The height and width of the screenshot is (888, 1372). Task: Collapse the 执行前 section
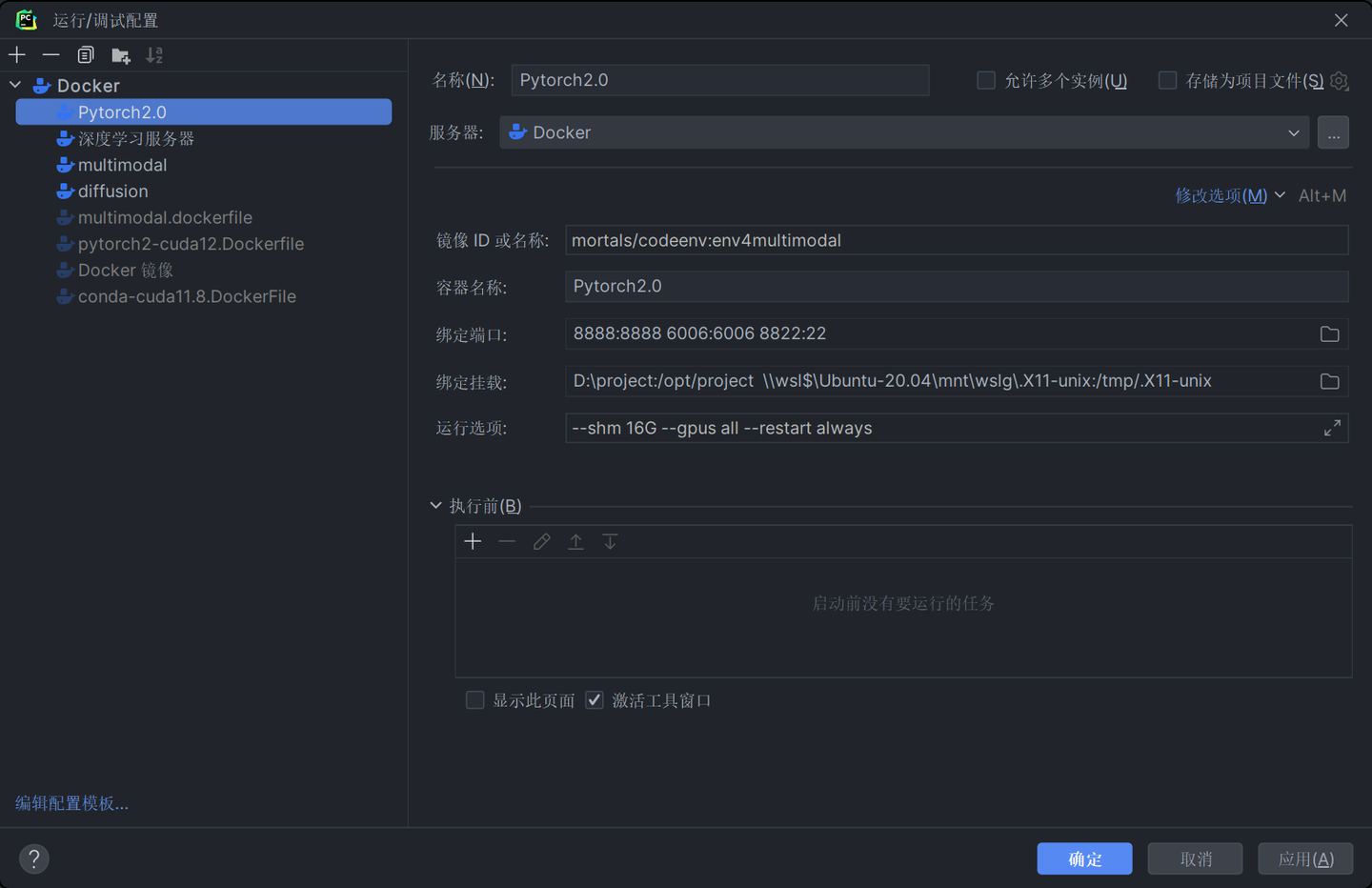436,506
